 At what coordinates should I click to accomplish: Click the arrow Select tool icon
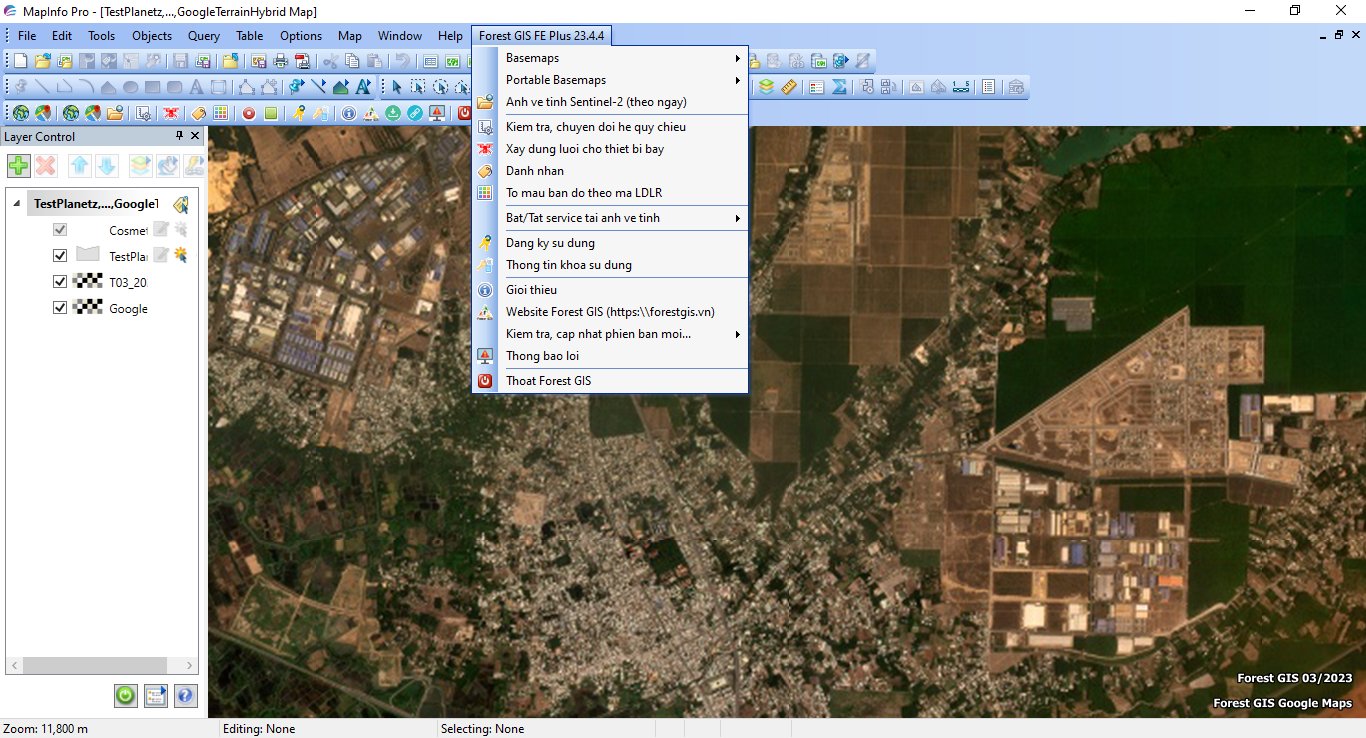(397, 87)
